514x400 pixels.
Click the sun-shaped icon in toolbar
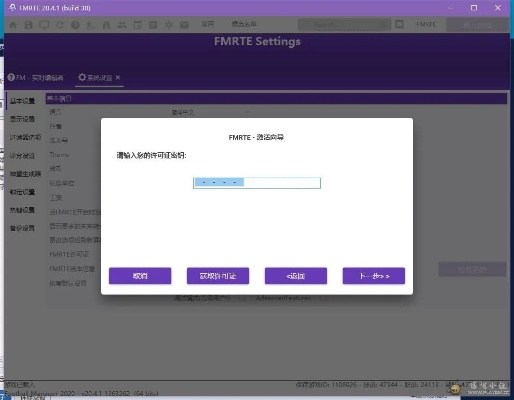(169, 25)
